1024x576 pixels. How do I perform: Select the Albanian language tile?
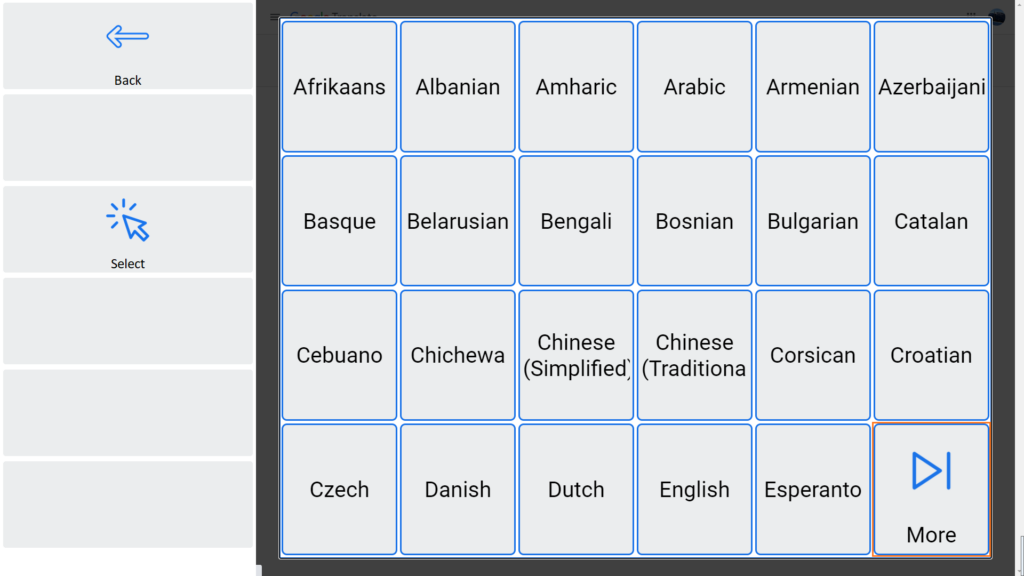click(x=458, y=87)
